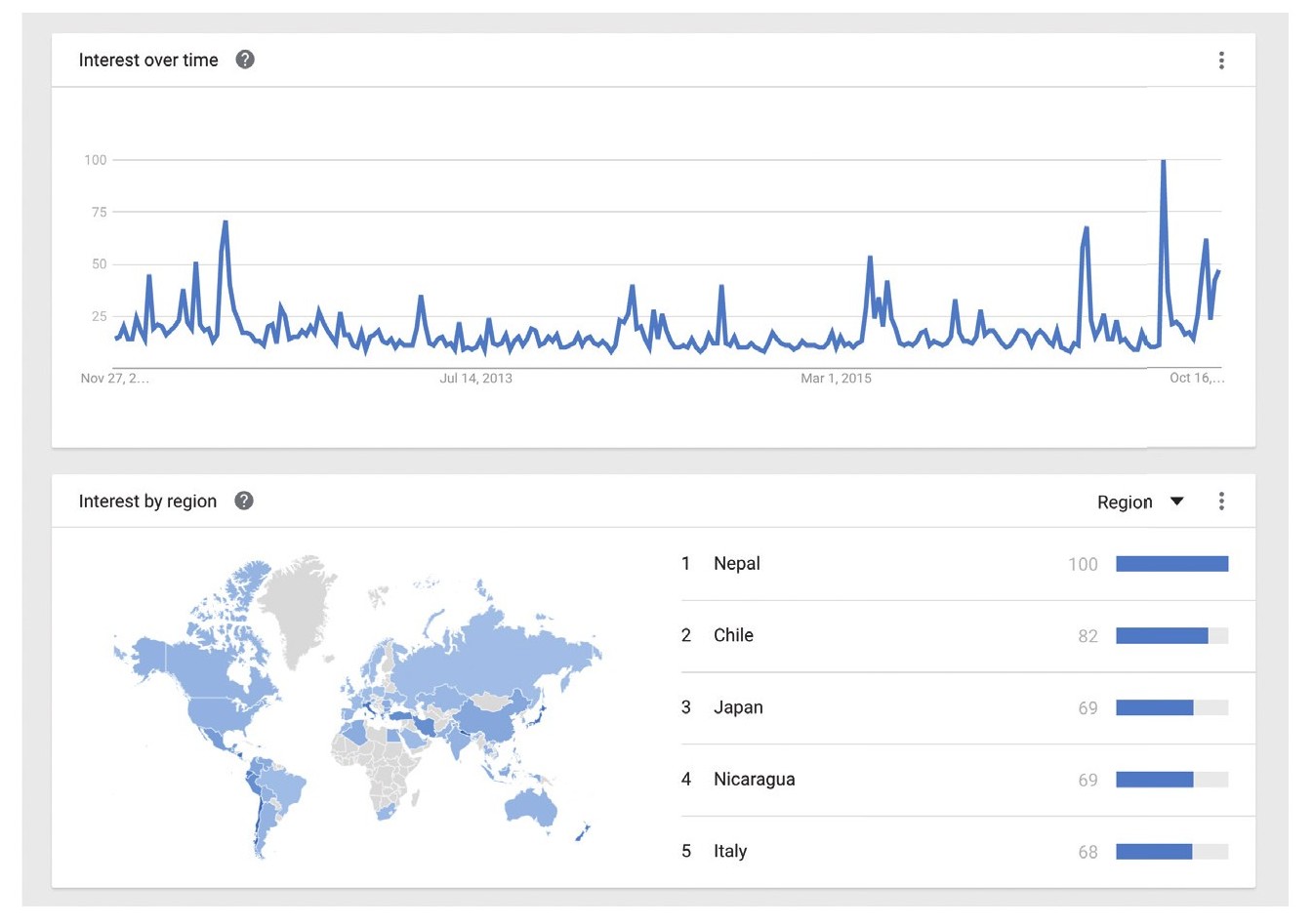1314x924 pixels.
Task: Open help for Interest over time
Action: pyautogui.click(x=245, y=60)
